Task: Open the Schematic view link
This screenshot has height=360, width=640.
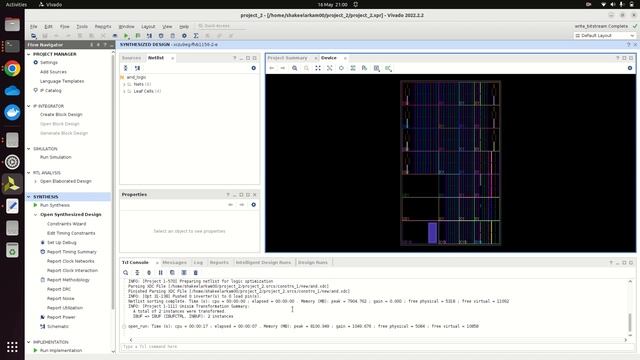Action: click(x=58, y=327)
